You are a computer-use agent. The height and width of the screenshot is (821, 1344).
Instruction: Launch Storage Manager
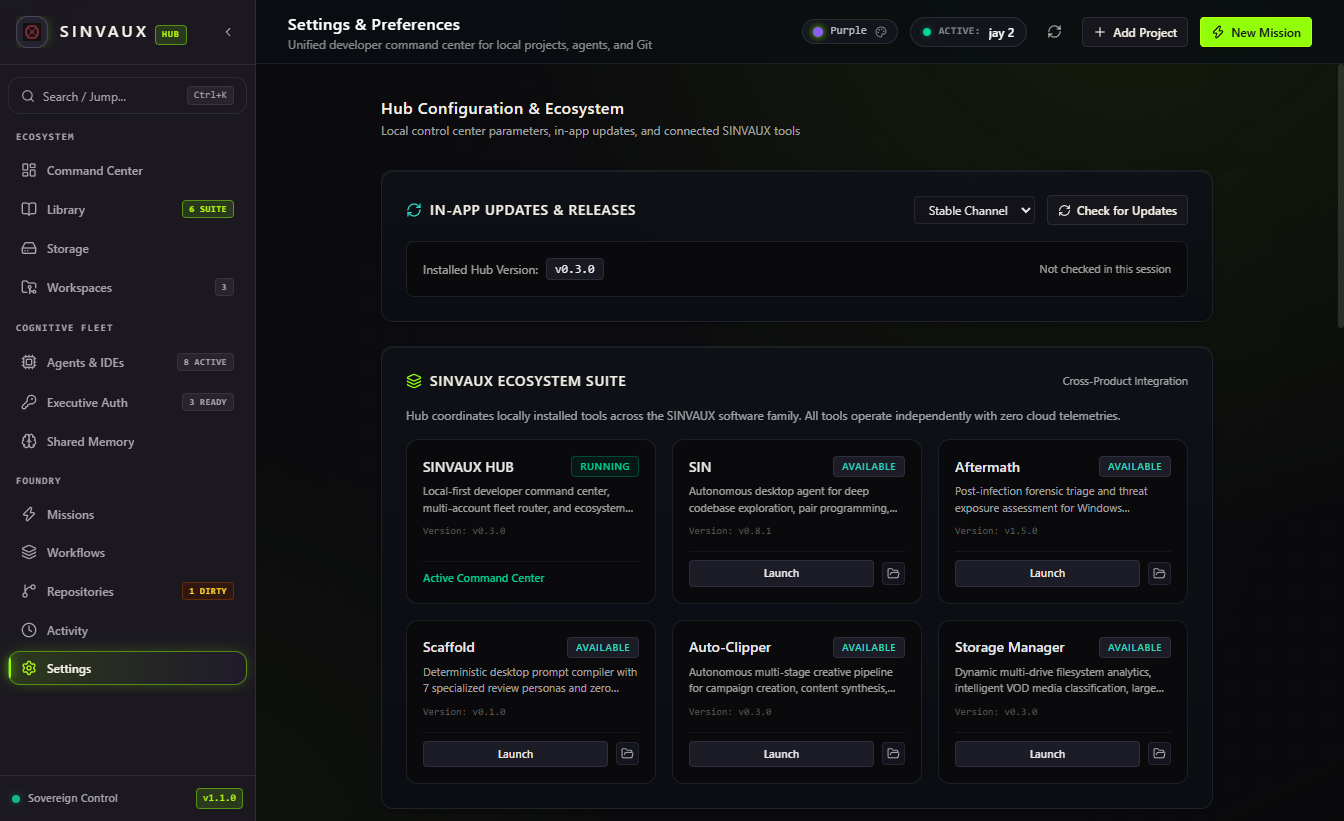(1047, 754)
